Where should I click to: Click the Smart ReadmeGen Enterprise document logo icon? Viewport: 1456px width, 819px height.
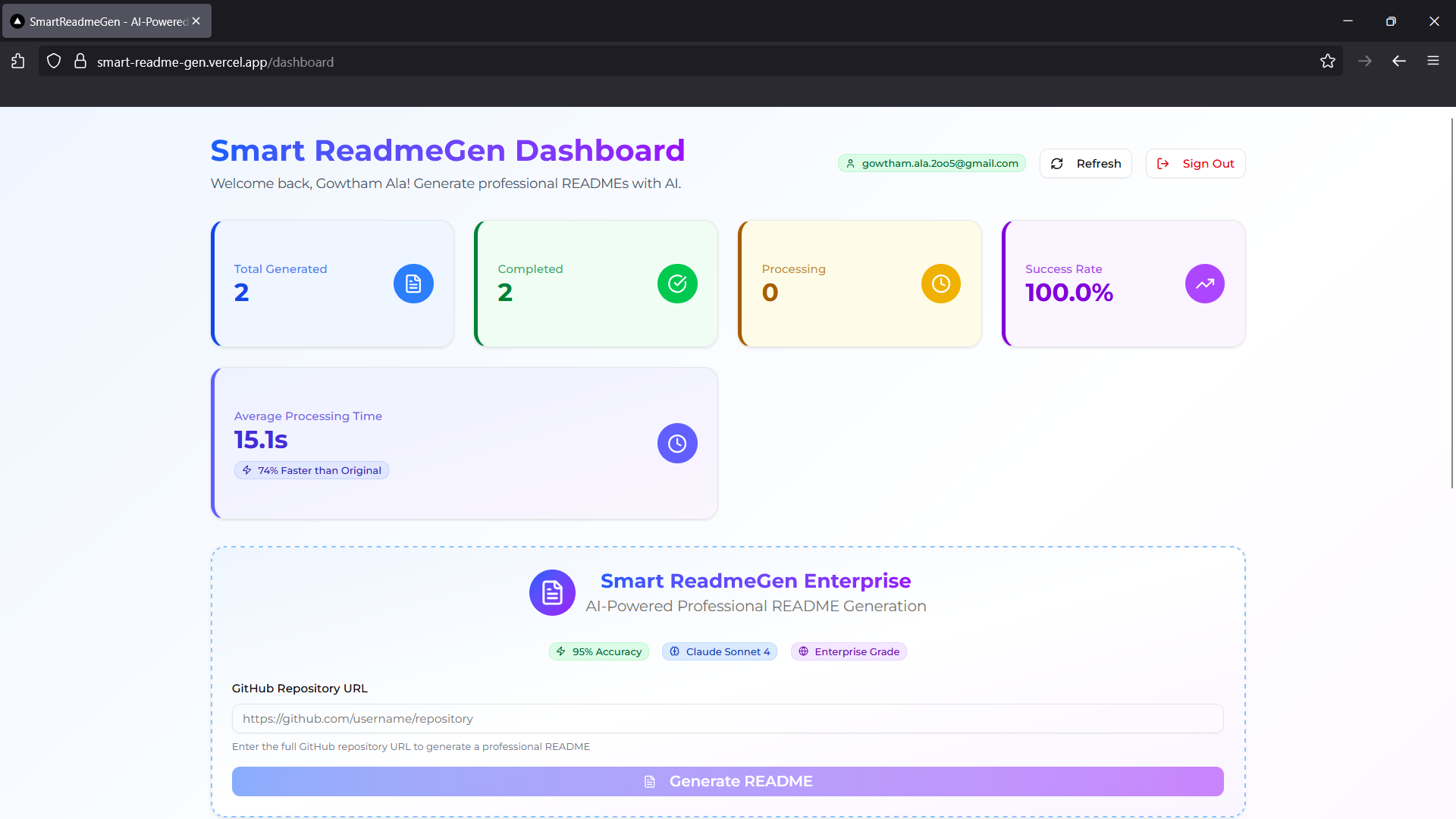(552, 592)
